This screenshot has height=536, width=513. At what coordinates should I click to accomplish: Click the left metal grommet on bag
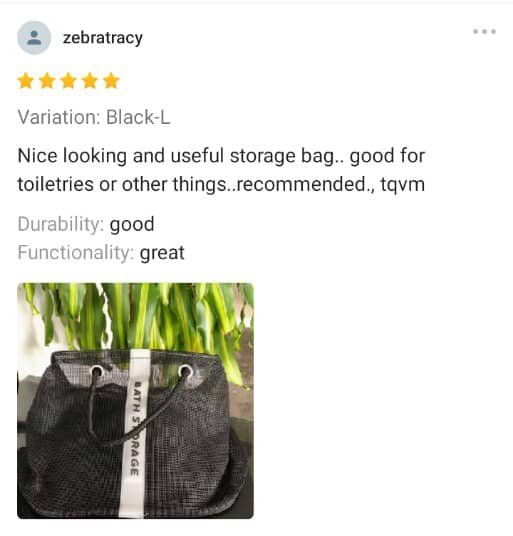coord(97,371)
